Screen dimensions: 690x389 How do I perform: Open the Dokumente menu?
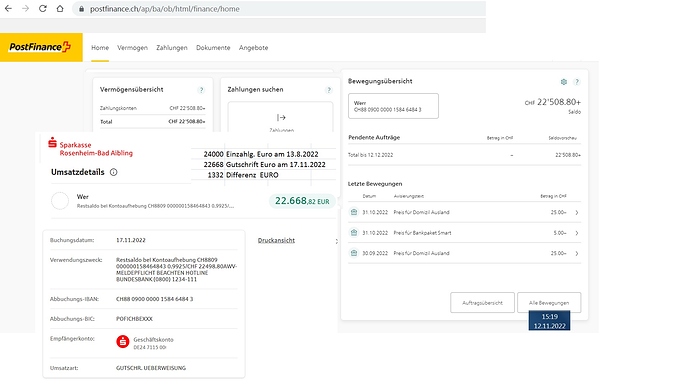[213, 48]
